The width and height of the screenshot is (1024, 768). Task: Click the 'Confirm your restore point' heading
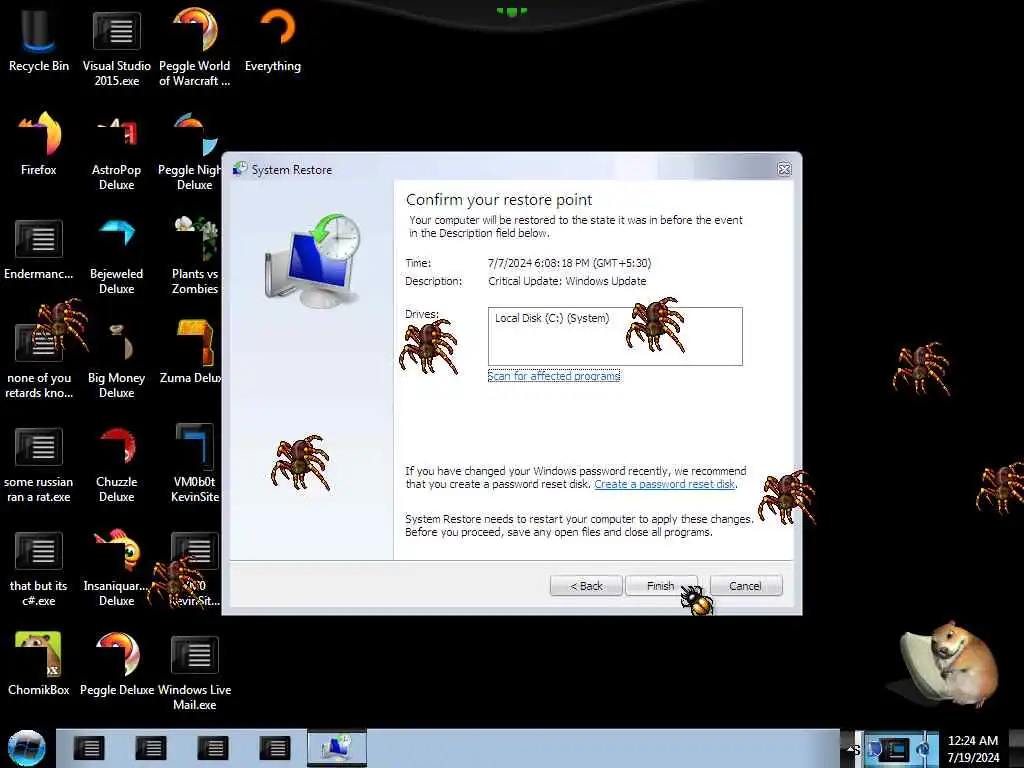point(499,200)
